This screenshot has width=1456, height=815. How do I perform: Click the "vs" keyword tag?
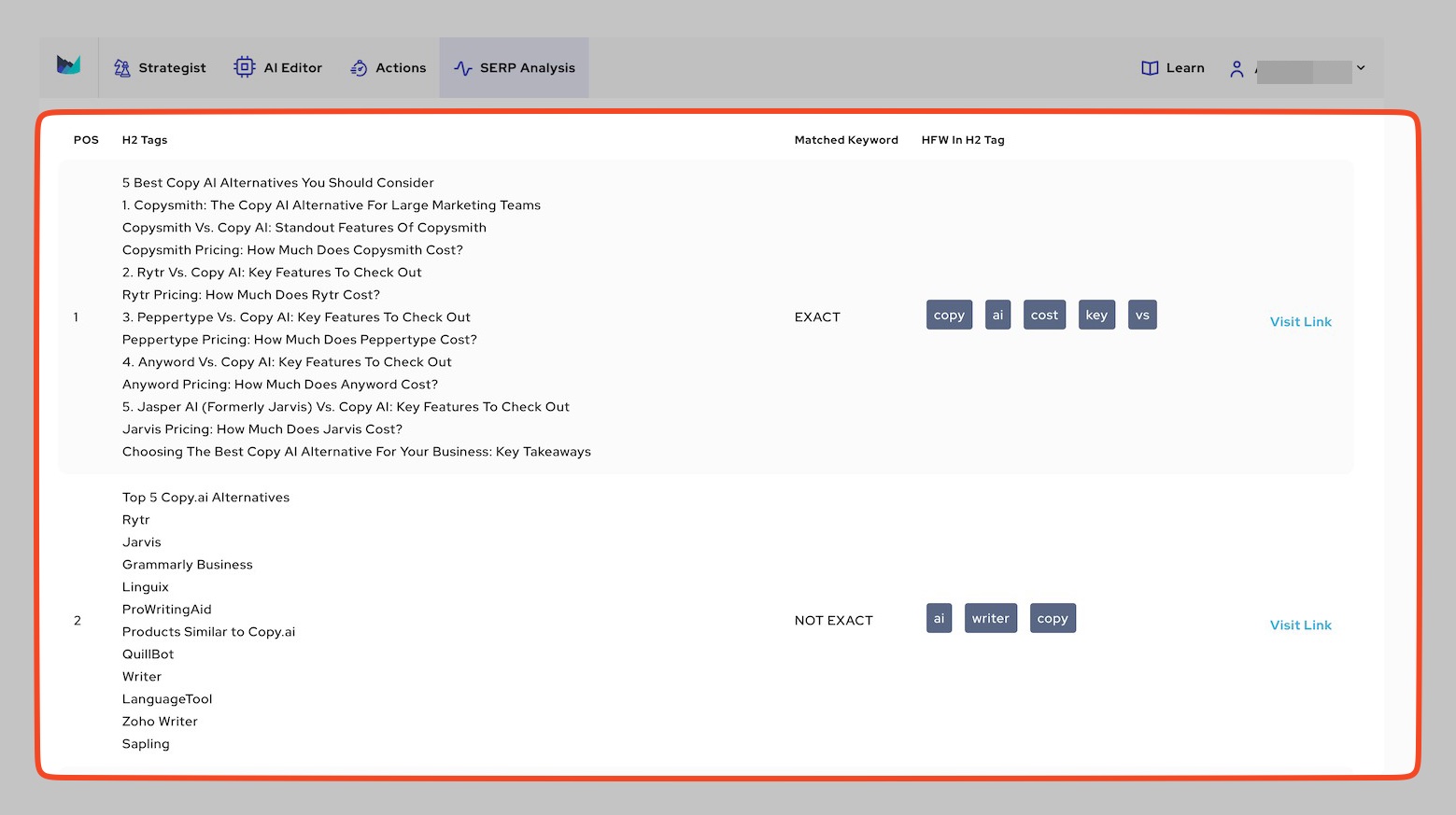(1142, 316)
